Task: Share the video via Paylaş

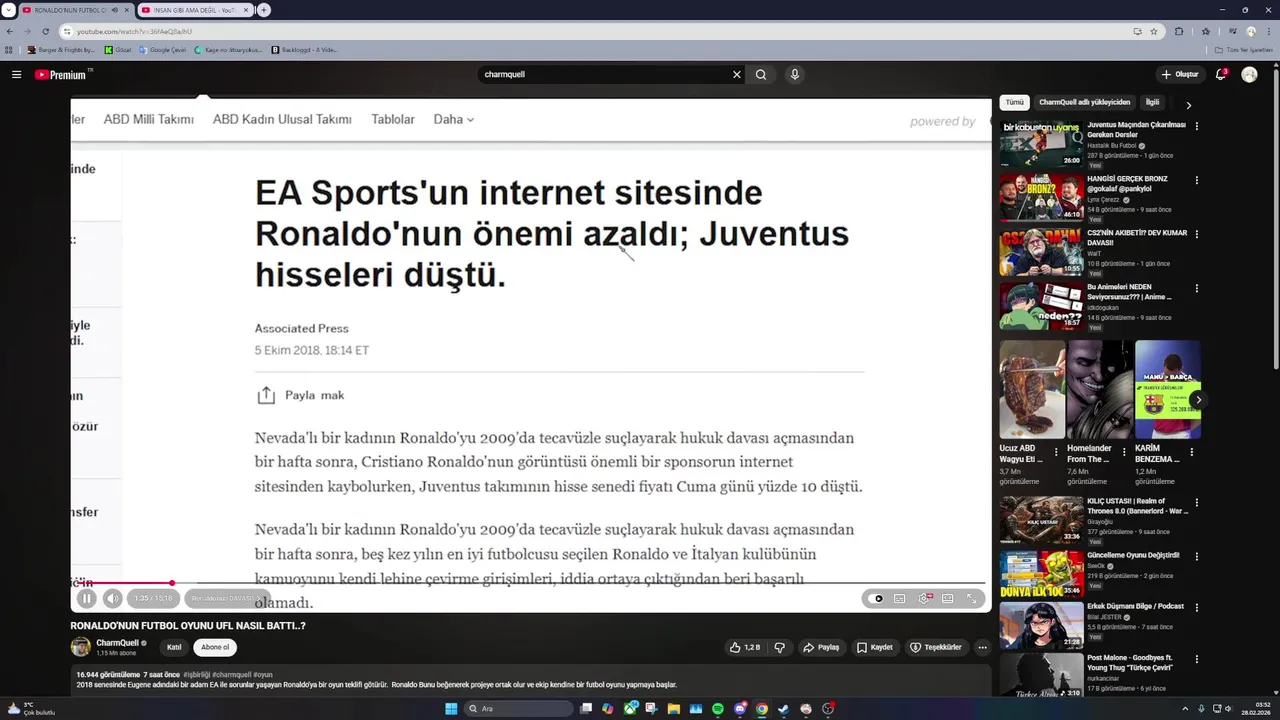Action: pos(821,647)
